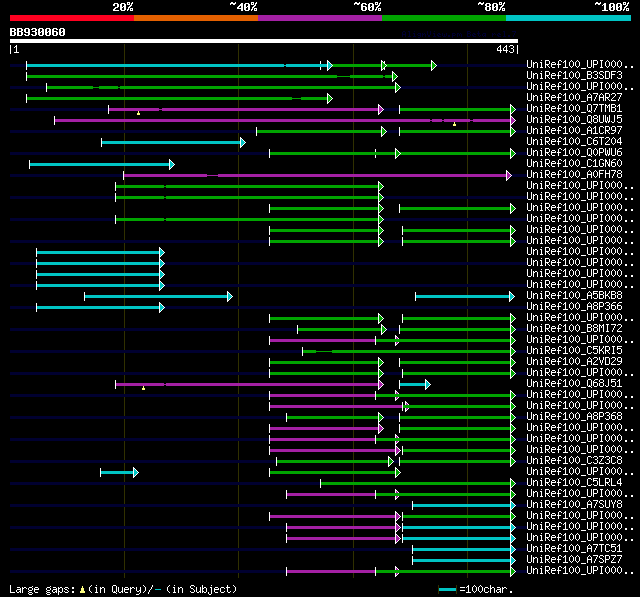
Task: Select the UniRef100_A8P366 hit label
Action: pyautogui.click(x=574, y=306)
